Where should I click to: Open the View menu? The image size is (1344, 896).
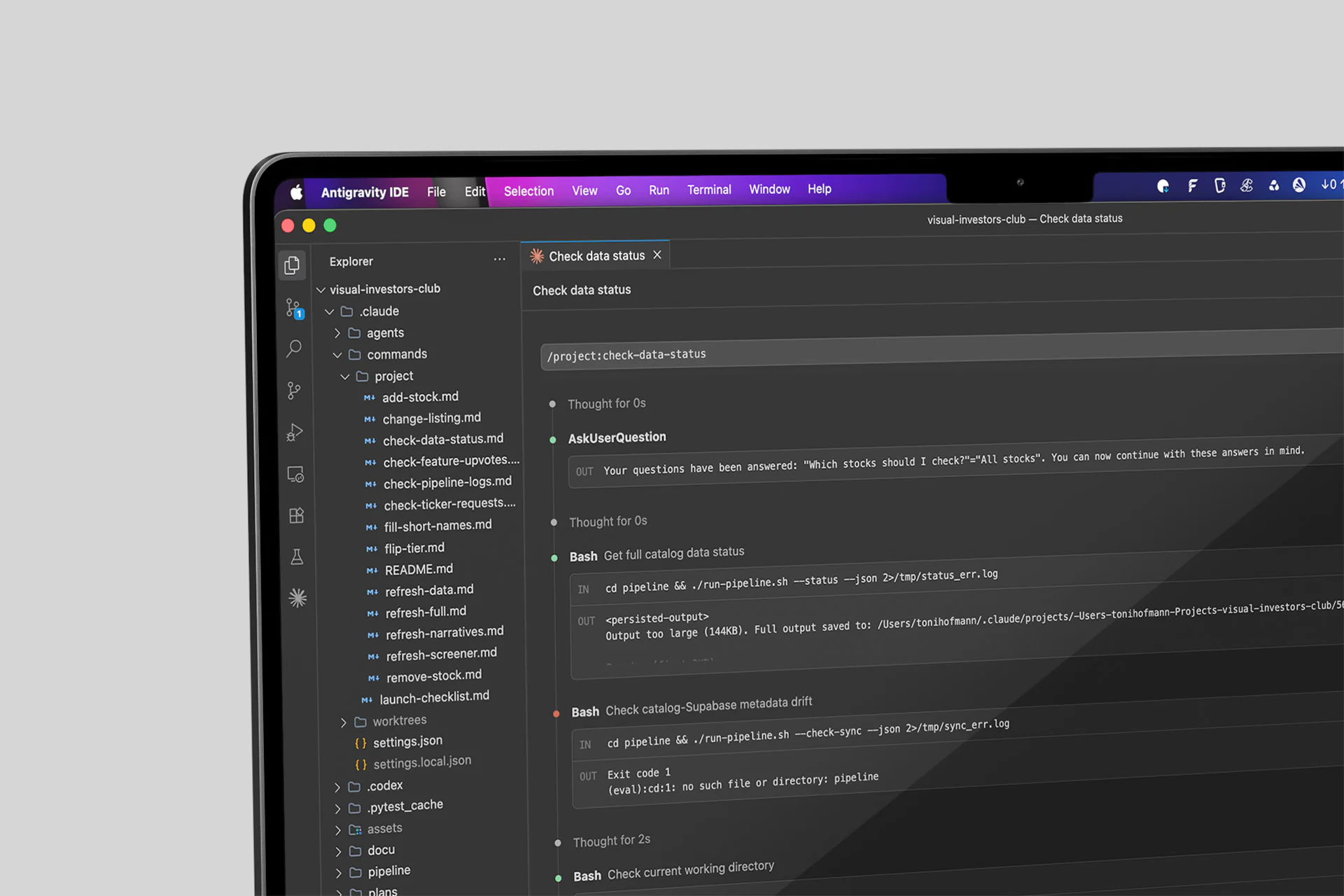tap(584, 190)
